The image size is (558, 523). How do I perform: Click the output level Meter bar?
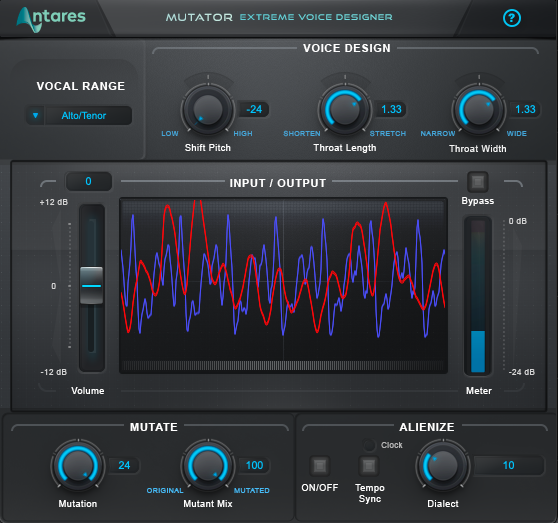(x=478, y=296)
